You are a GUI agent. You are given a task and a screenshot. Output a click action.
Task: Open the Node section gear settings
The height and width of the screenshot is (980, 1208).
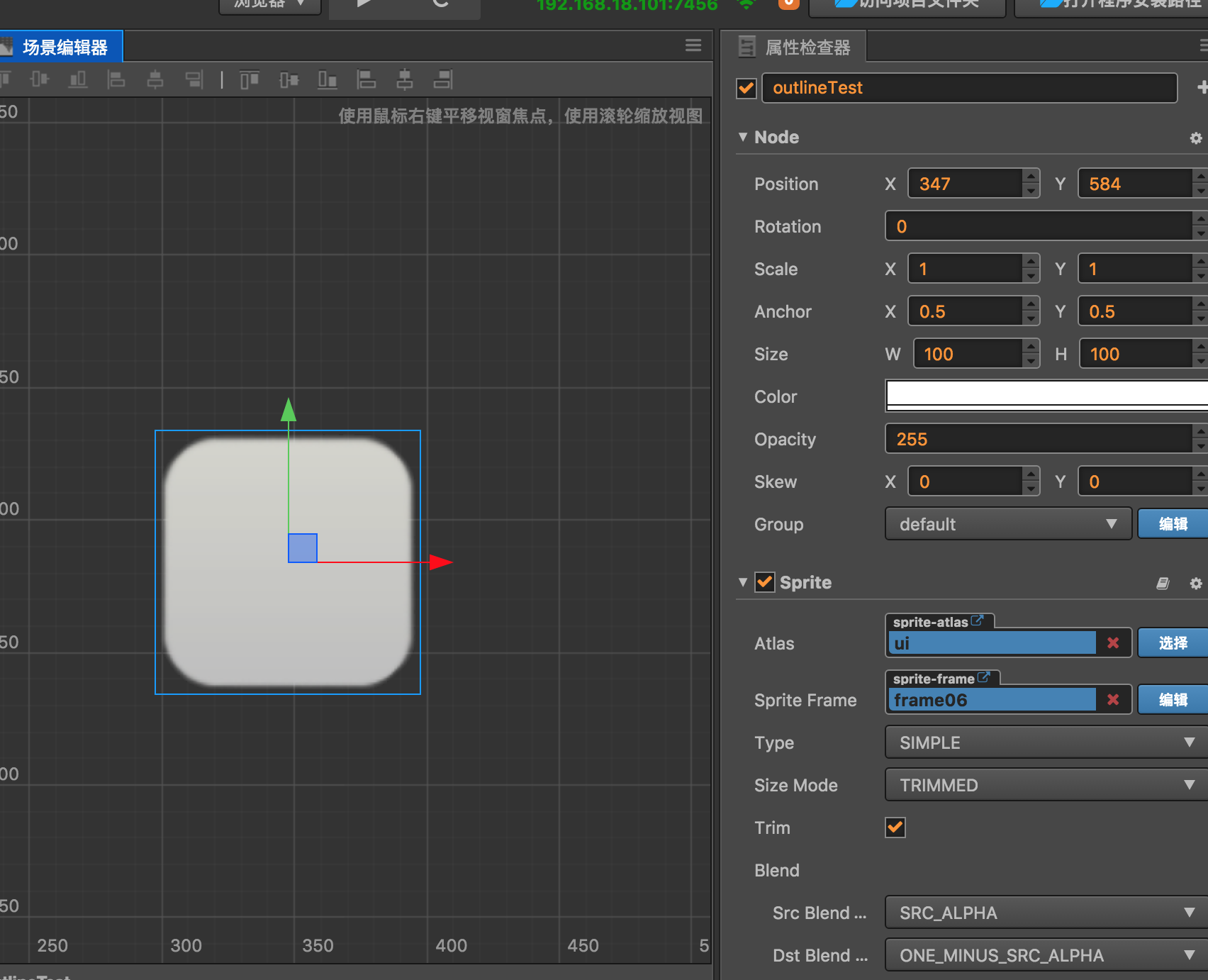point(1195,138)
